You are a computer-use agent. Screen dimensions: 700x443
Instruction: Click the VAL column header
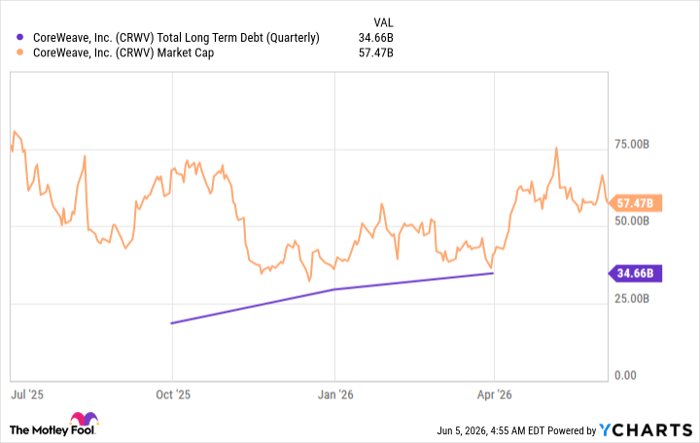(x=383, y=22)
